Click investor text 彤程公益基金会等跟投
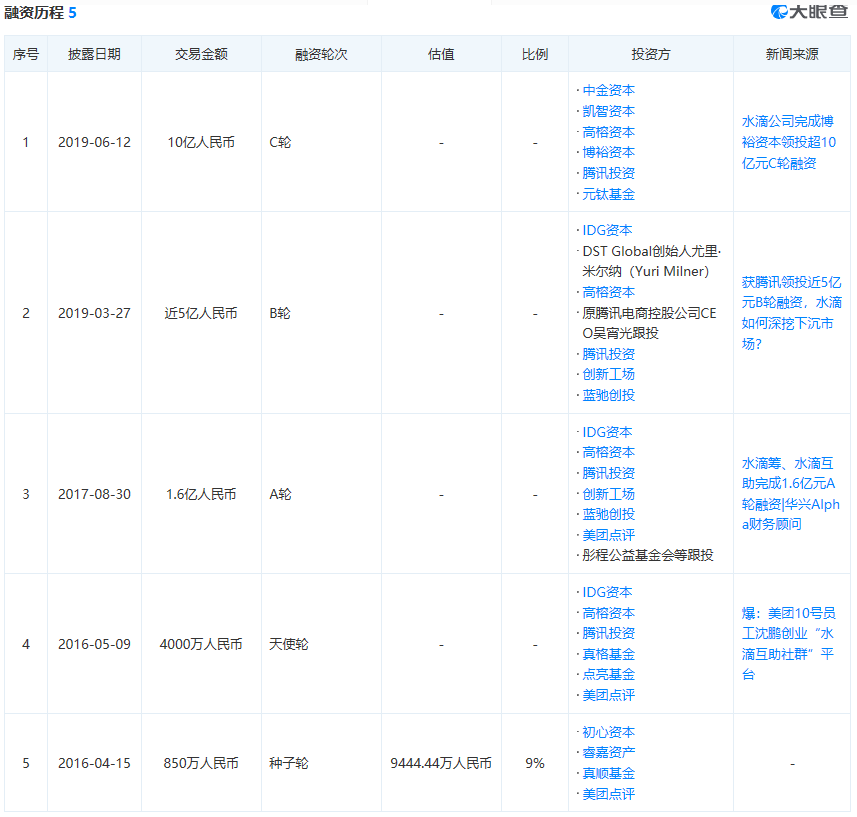 (648, 555)
